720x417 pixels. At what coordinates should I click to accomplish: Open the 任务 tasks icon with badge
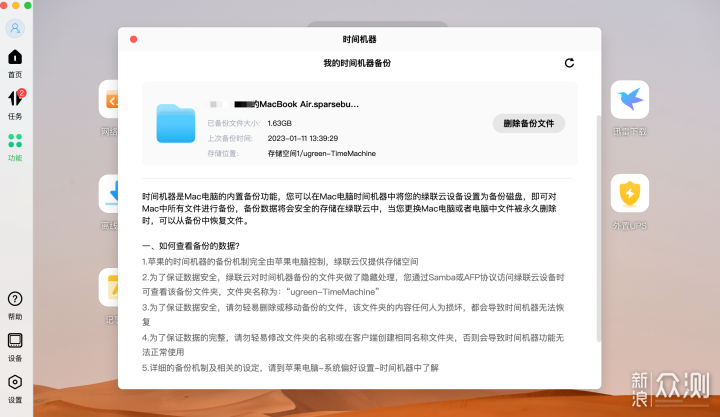(x=16, y=98)
